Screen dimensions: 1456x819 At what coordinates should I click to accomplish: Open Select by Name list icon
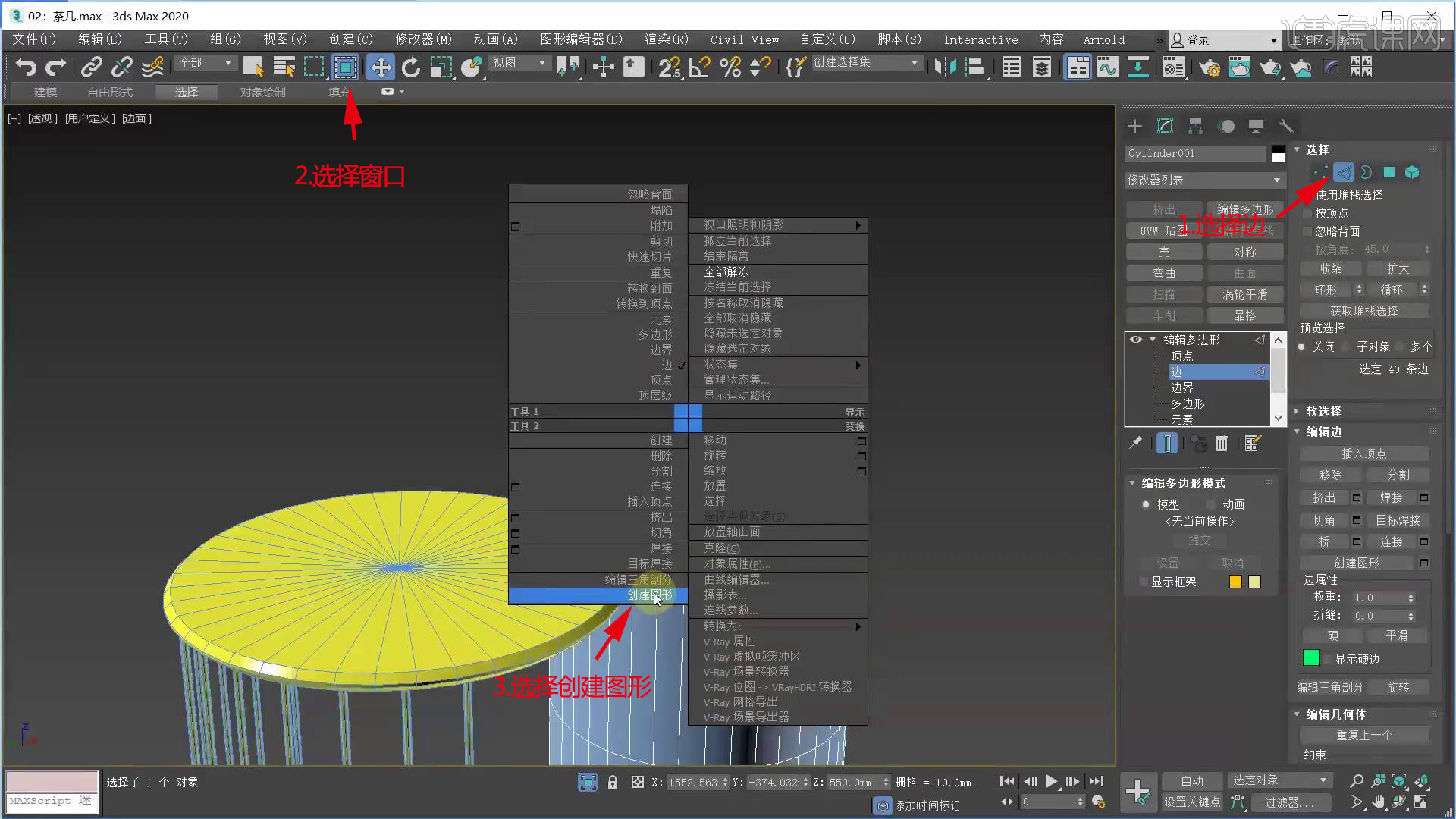pos(284,67)
